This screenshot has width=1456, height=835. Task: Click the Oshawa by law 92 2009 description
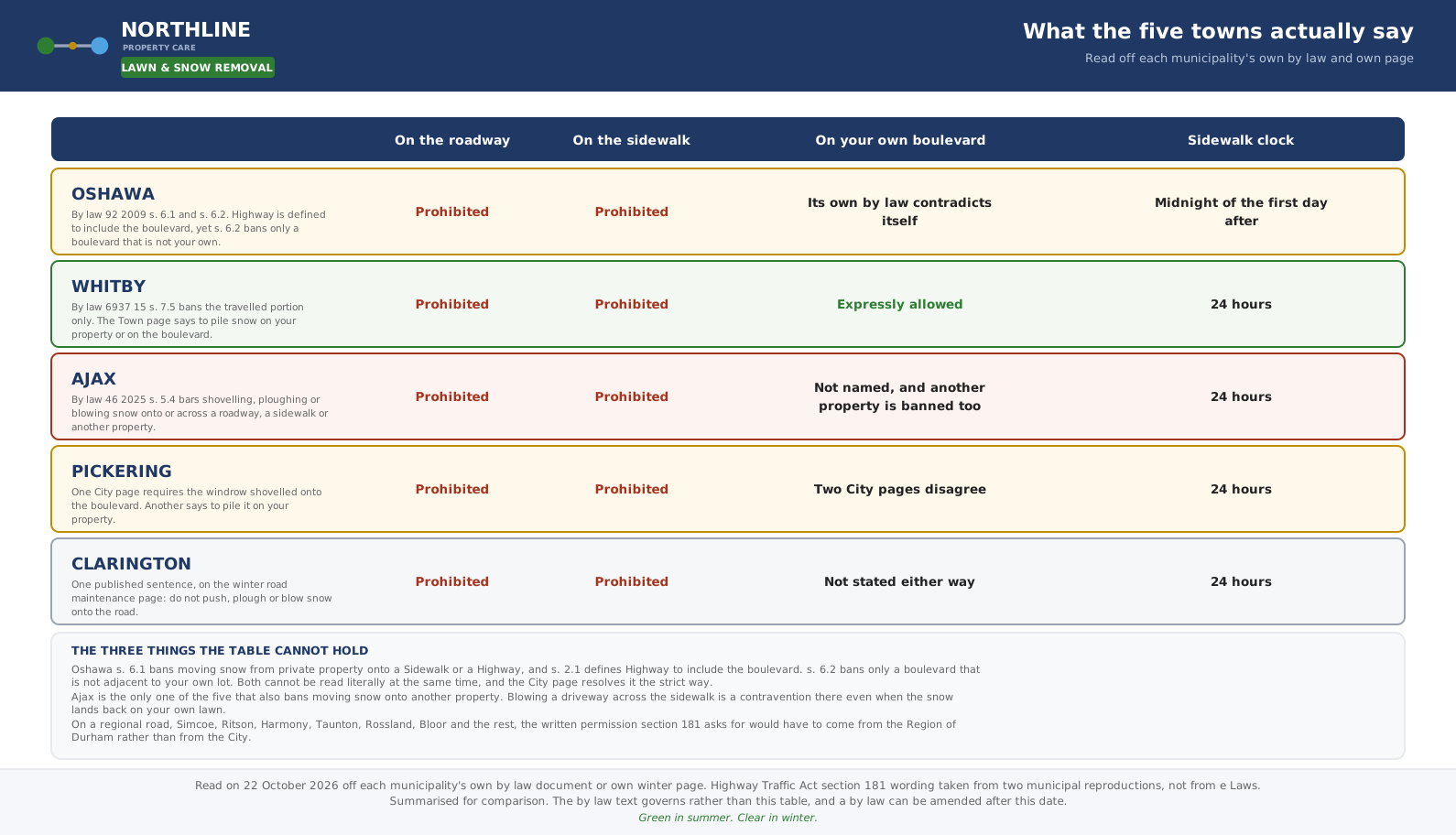[x=199, y=228]
